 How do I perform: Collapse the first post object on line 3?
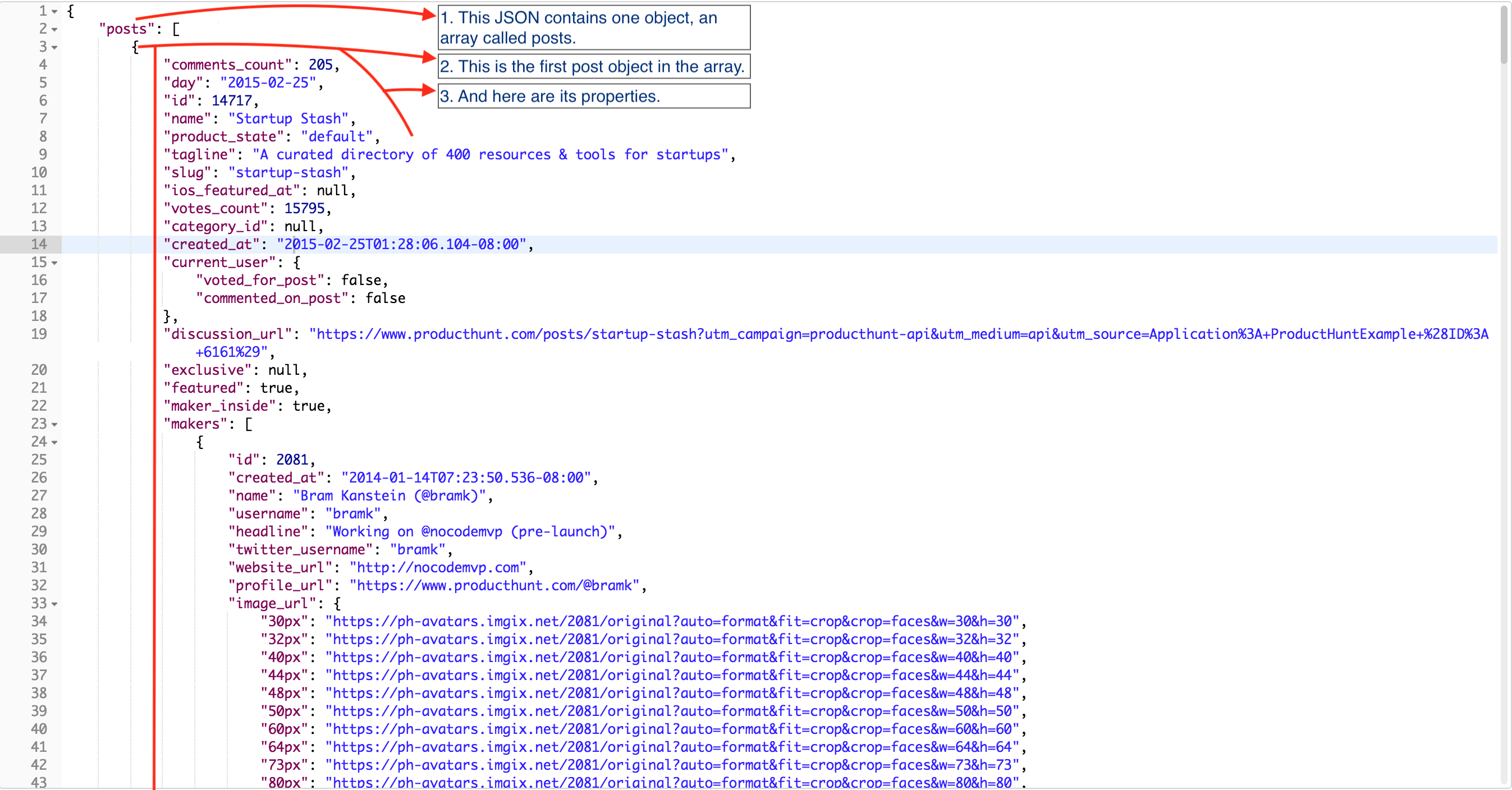54,48
